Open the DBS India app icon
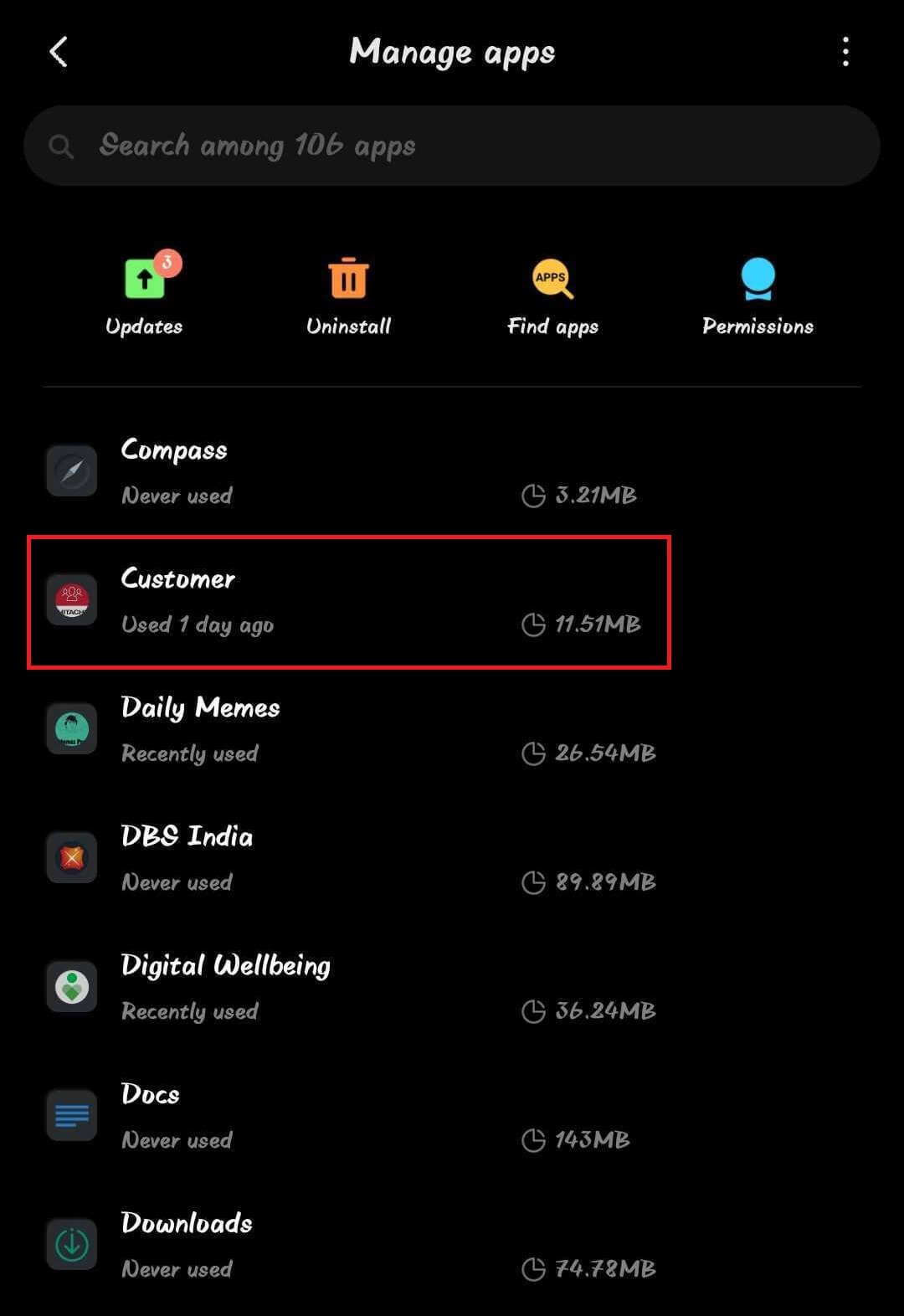 point(72,858)
